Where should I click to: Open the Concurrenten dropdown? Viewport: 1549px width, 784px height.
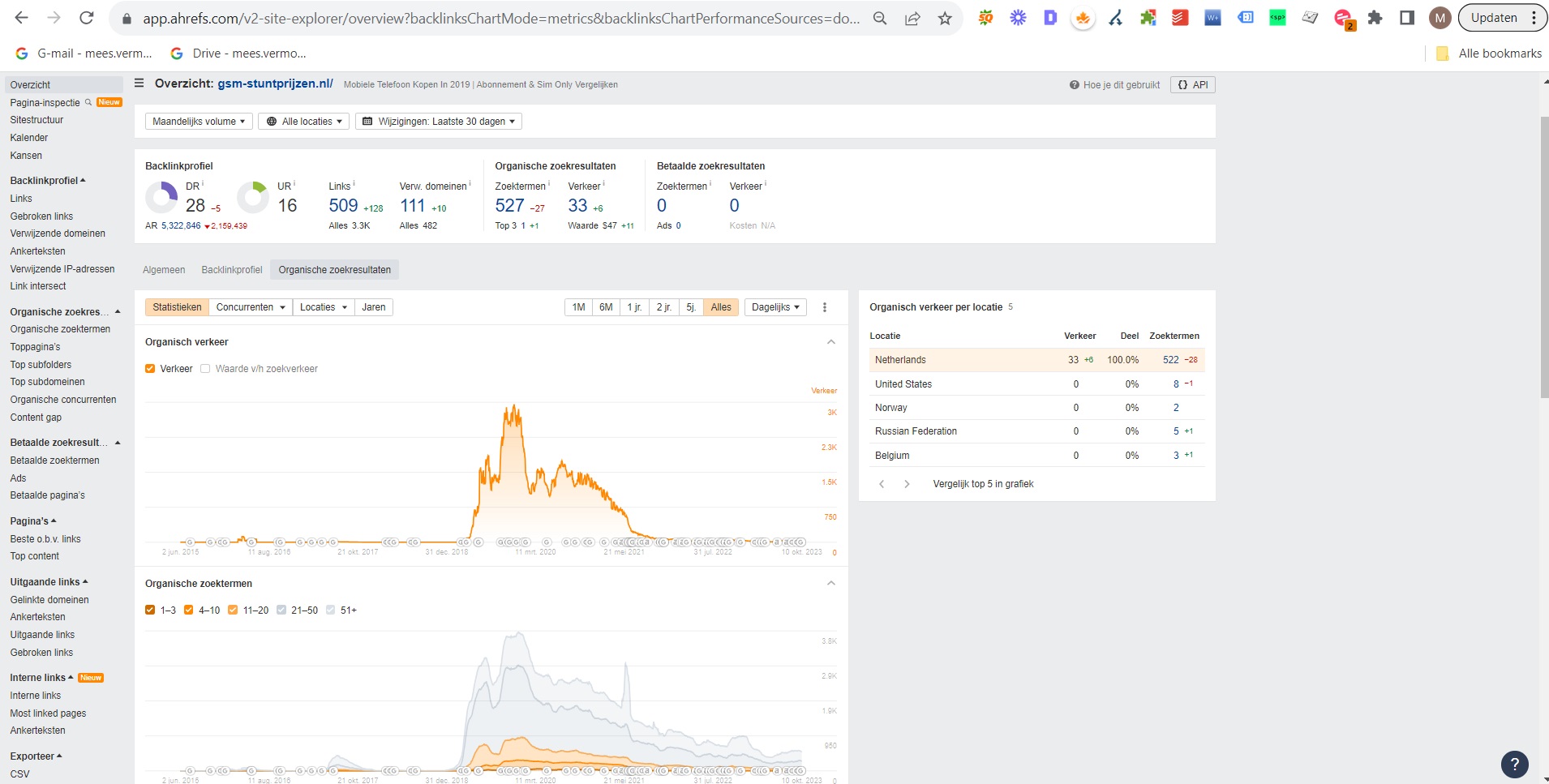251,307
